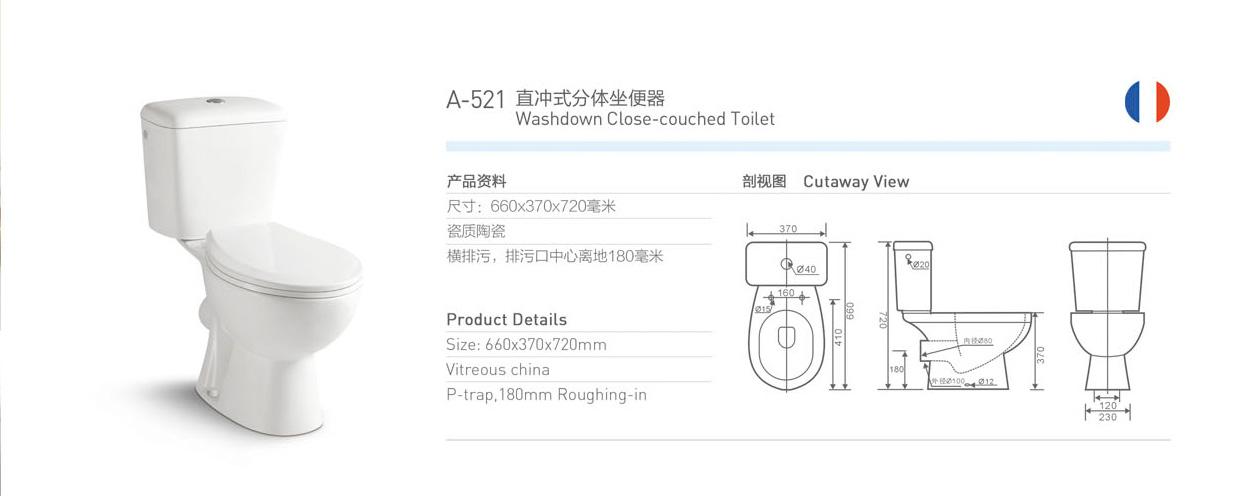
Task: Click the flush button on toilet tank photo
Action: 214,101
